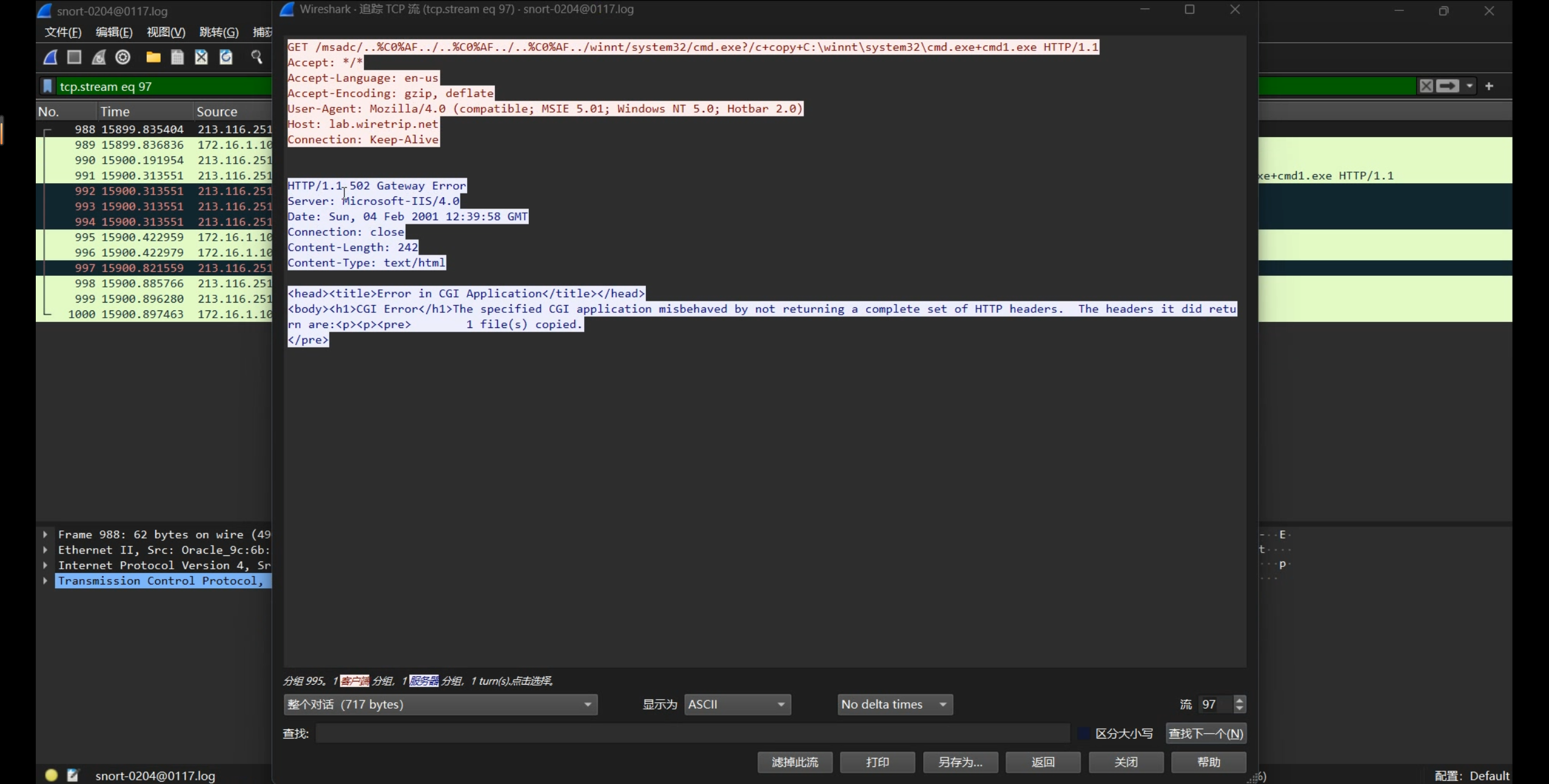Open capture options gear icon

point(123,58)
